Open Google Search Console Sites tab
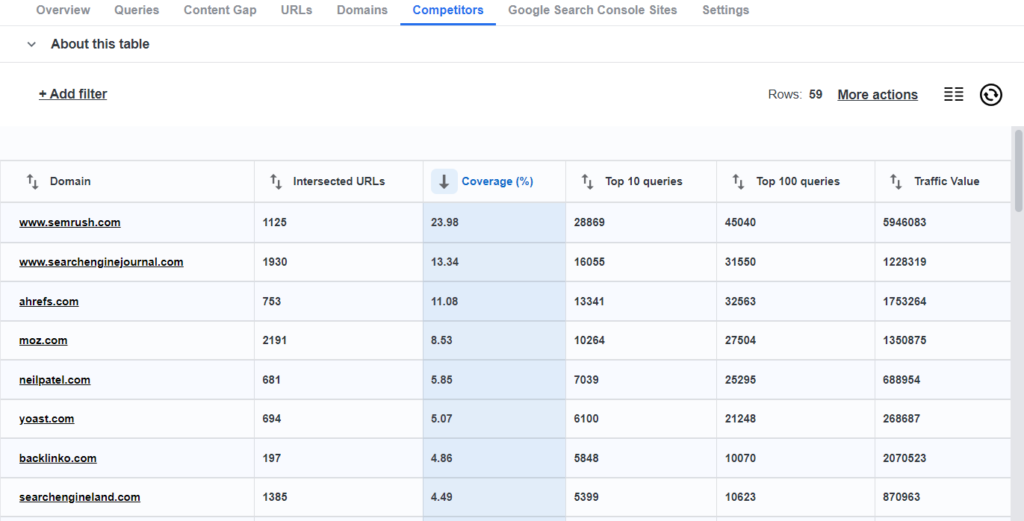Viewport: 1024px width, 521px height. (592, 10)
